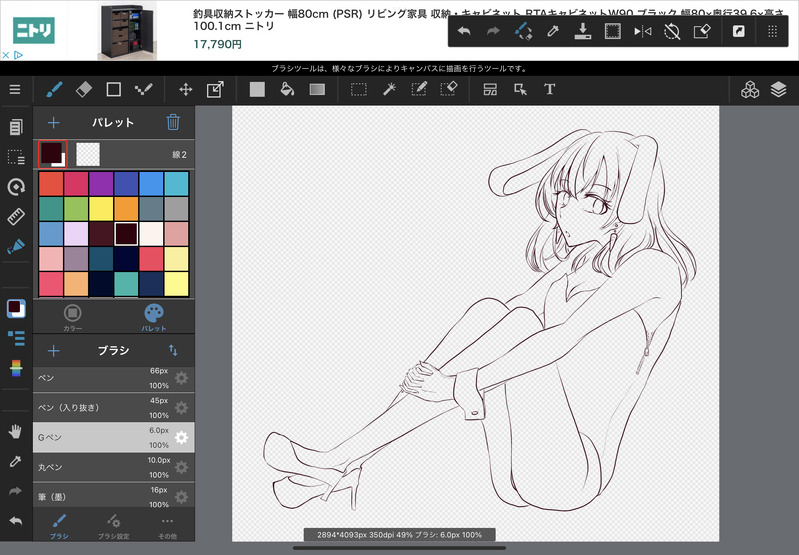Open the color square in left sidebar
Screen dimensions: 799x555
tap(16, 308)
